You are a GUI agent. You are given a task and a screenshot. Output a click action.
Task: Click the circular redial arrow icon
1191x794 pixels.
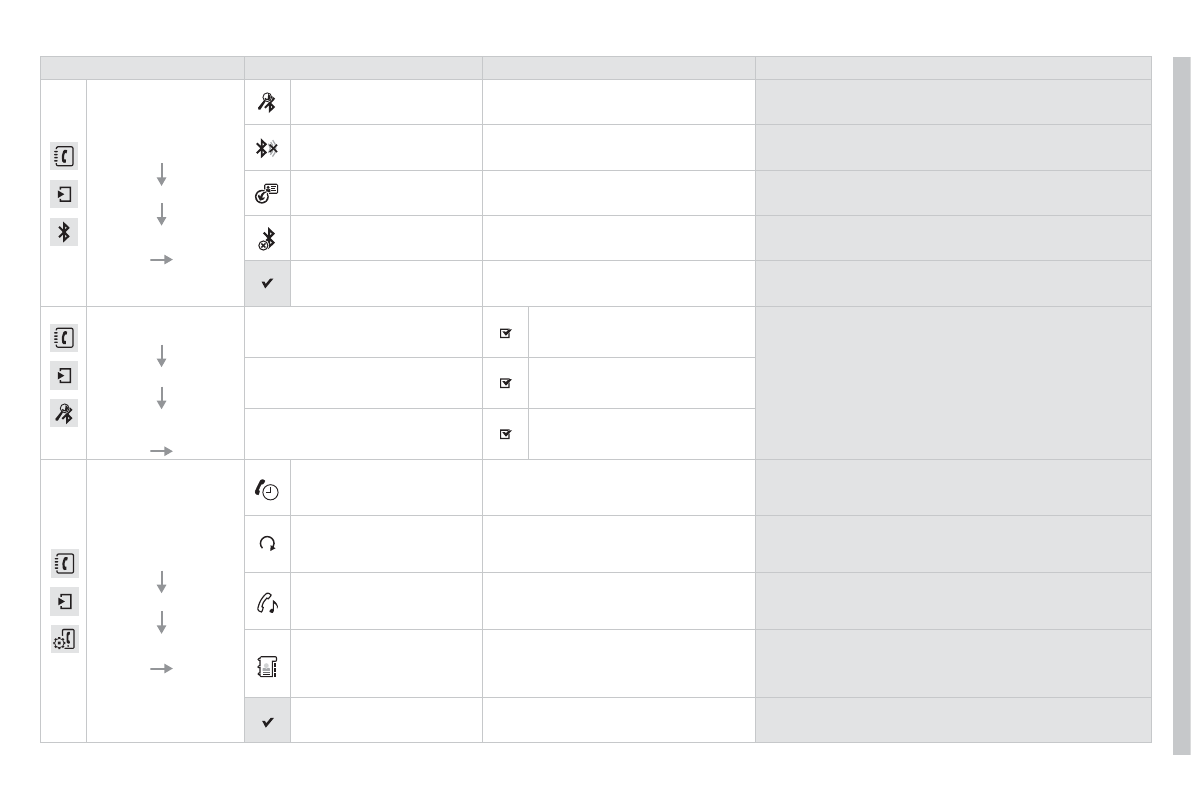point(267,544)
